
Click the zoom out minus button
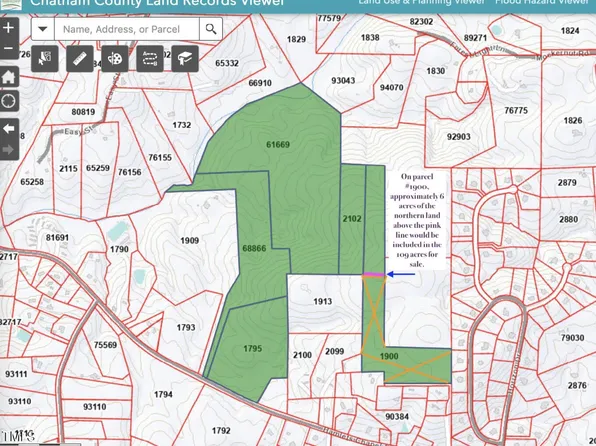9,49
